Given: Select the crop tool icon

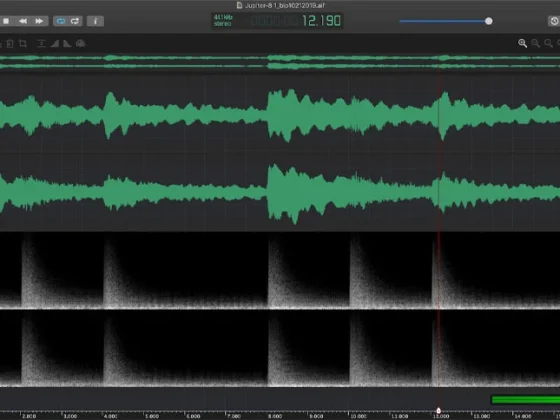Looking at the screenshot, I should [x=23, y=44].
